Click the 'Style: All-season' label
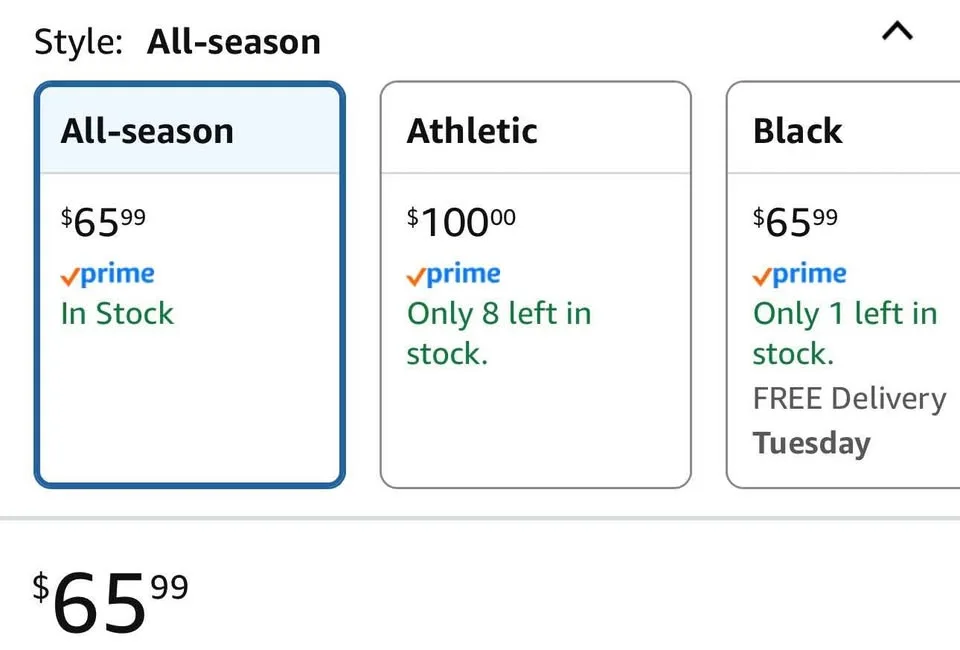 [178, 42]
